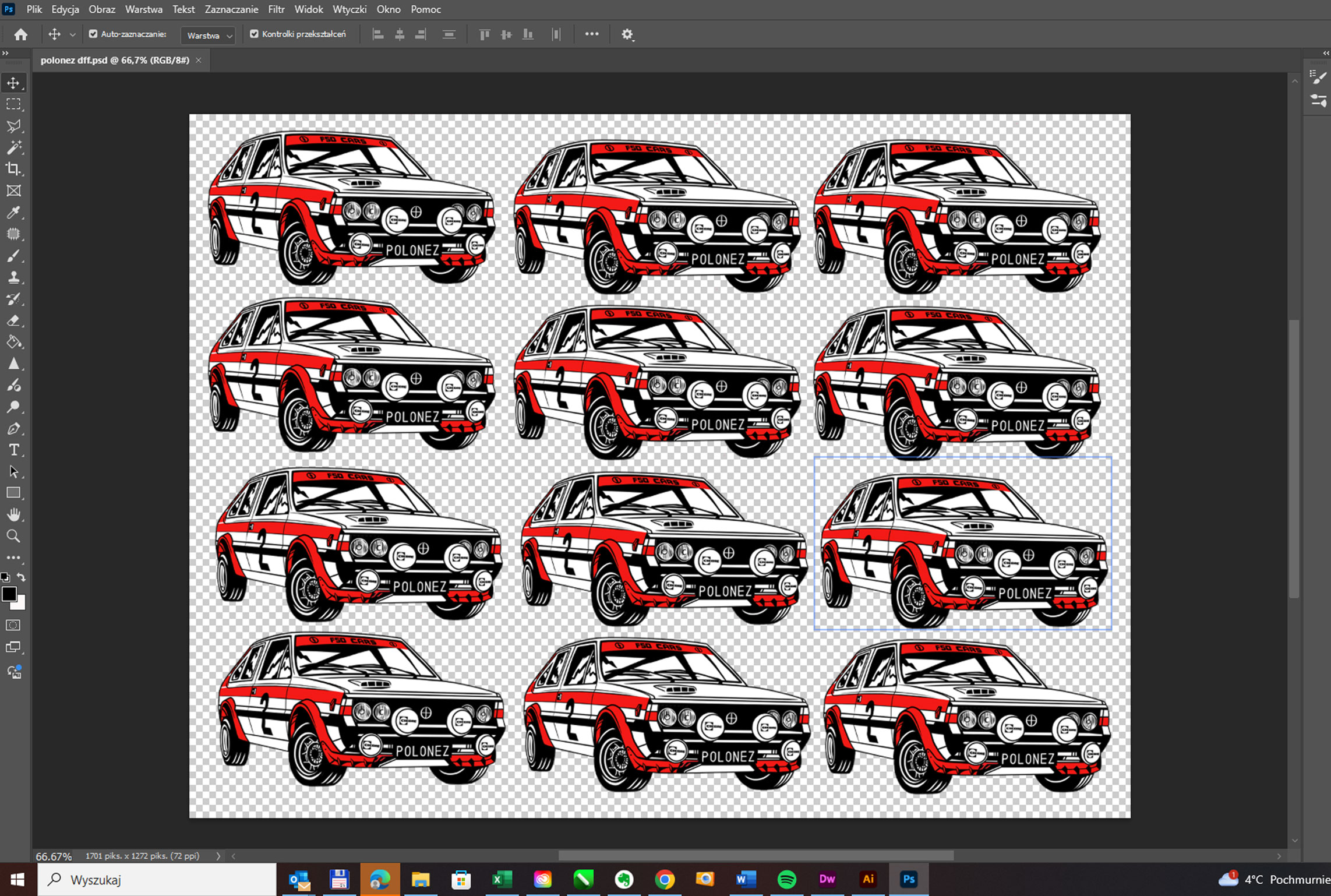
Task: Open the status bar info arrow
Action: [x=218, y=856]
